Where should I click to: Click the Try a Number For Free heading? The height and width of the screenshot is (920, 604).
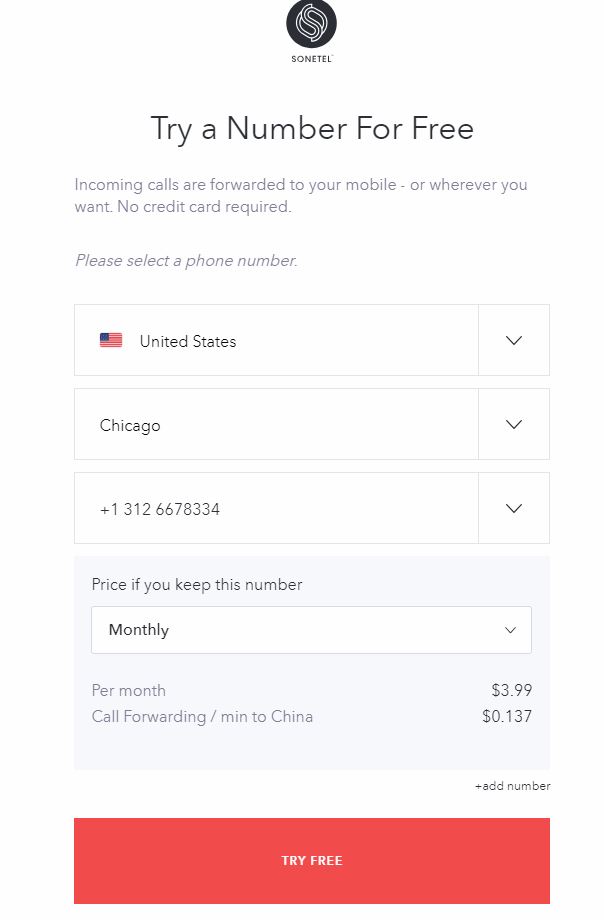coord(312,128)
